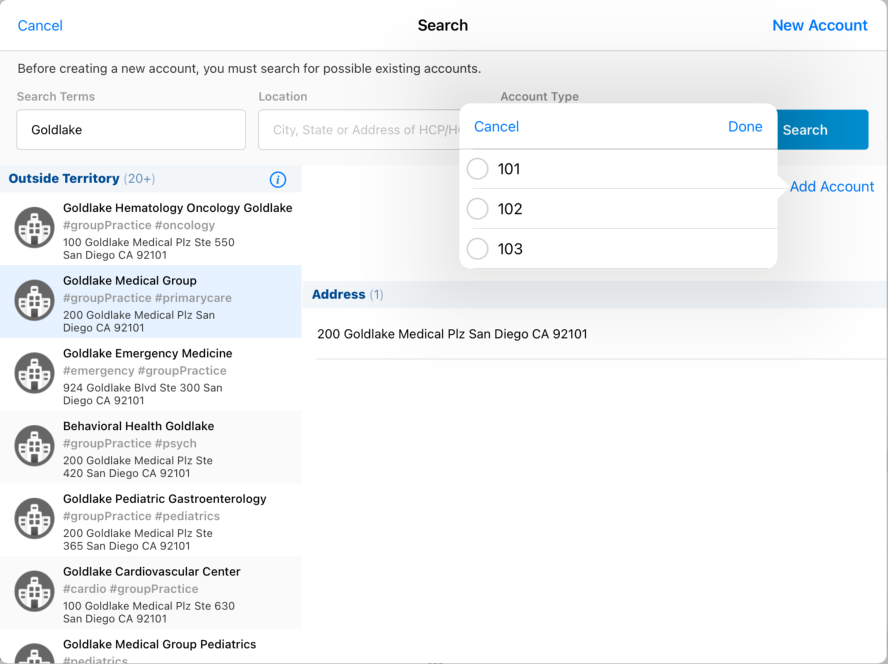Choose the 103 radio option

pyautogui.click(x=478, y=249)
